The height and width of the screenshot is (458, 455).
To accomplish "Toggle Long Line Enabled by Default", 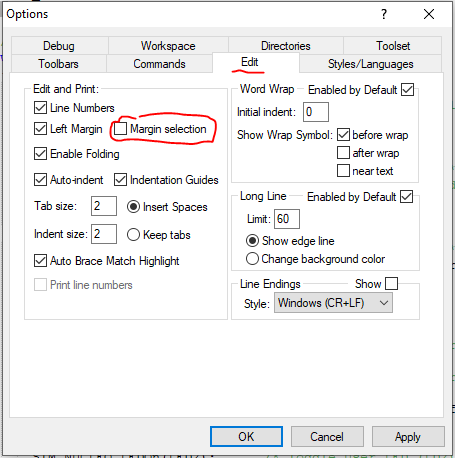I will click(406, 197).
